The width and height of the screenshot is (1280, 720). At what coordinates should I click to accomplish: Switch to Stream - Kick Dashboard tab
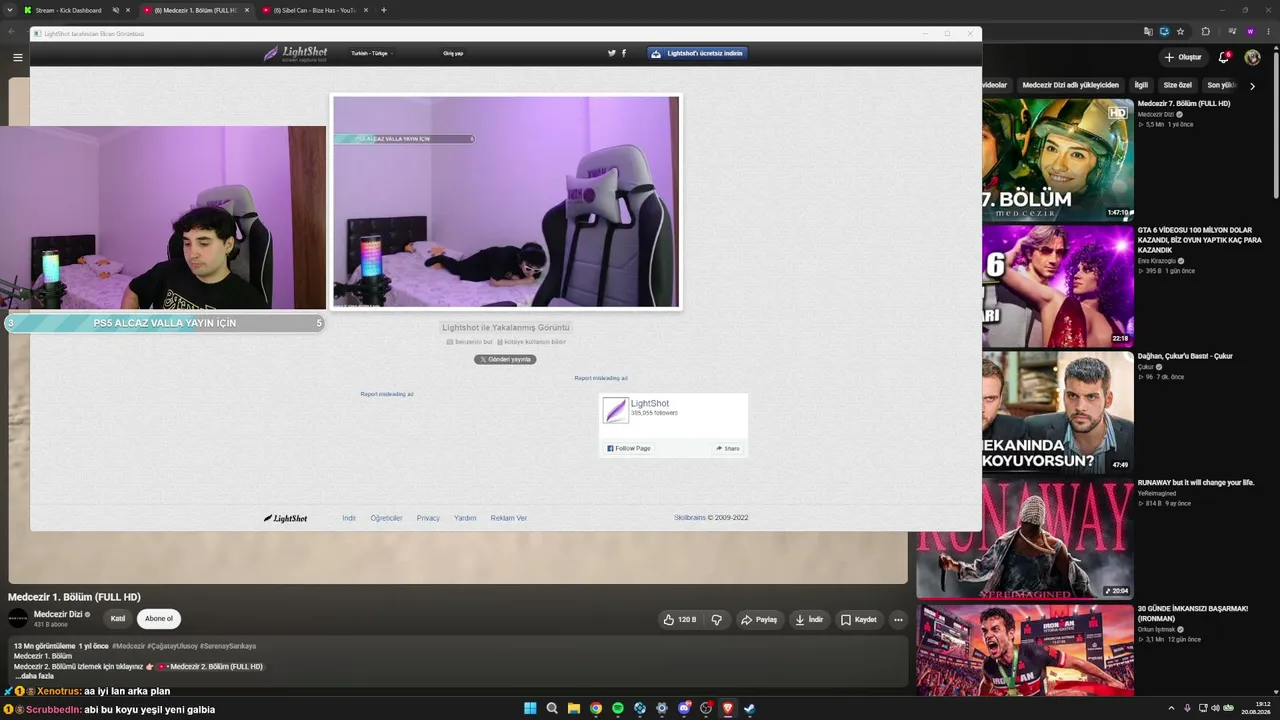[78, 10]
